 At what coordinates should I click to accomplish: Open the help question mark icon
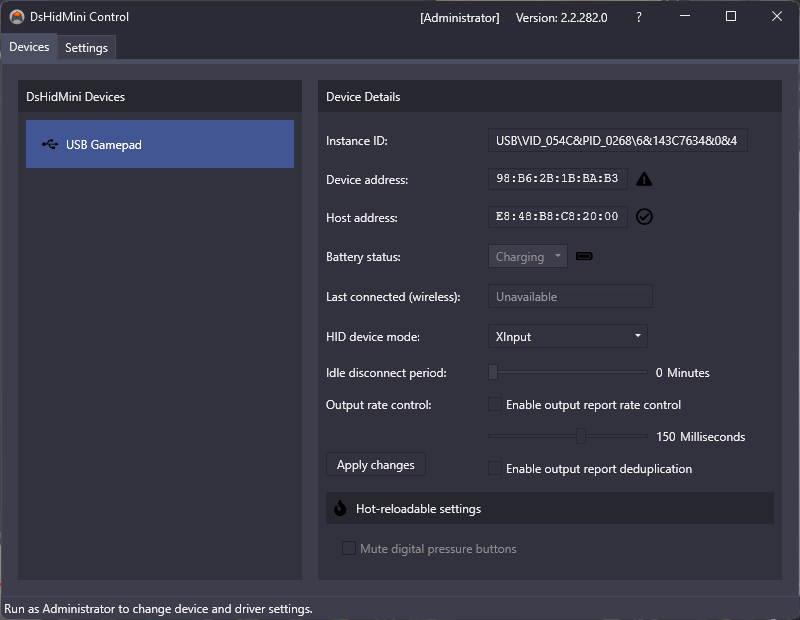tap(638, 17)
